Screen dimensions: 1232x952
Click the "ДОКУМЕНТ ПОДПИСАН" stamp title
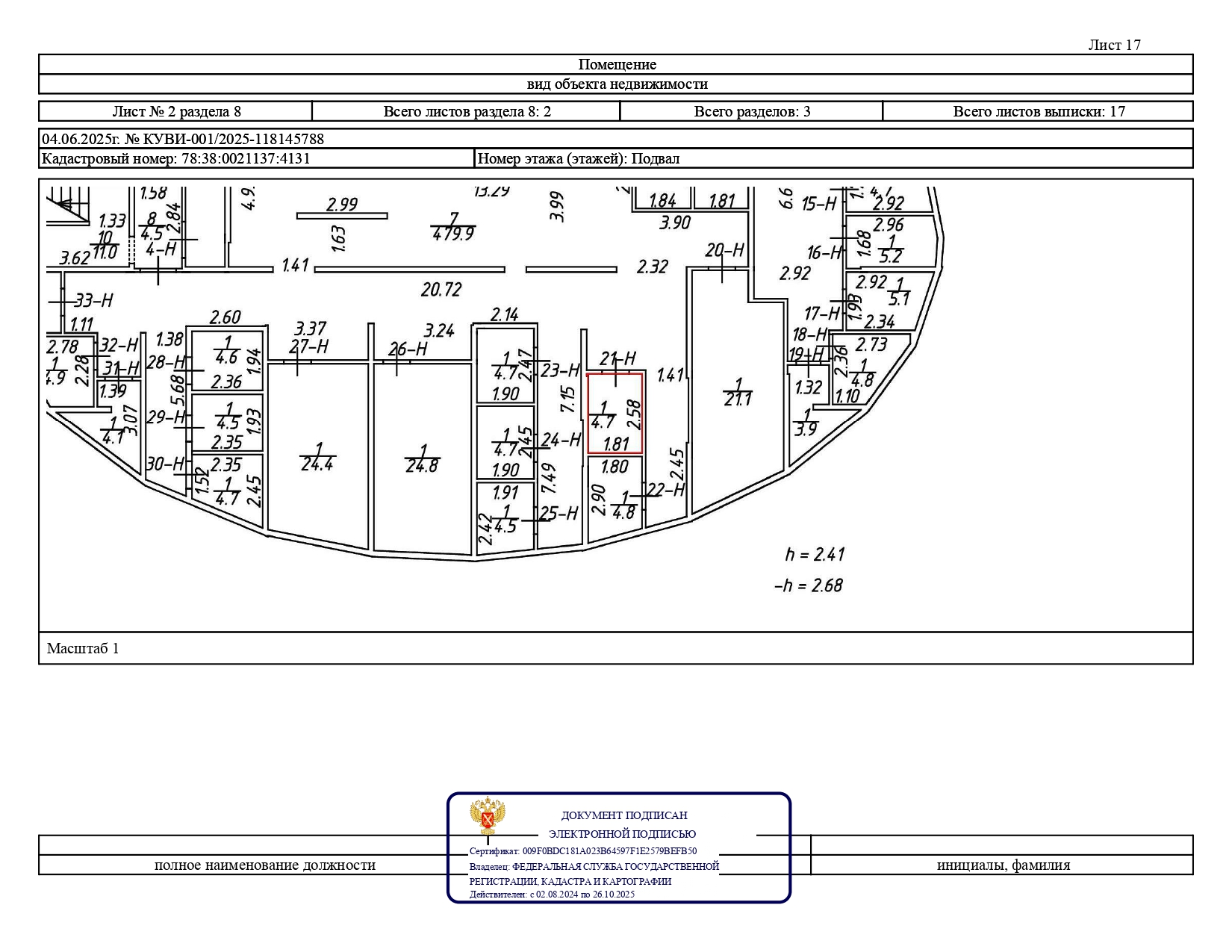(x=624, y=815)
